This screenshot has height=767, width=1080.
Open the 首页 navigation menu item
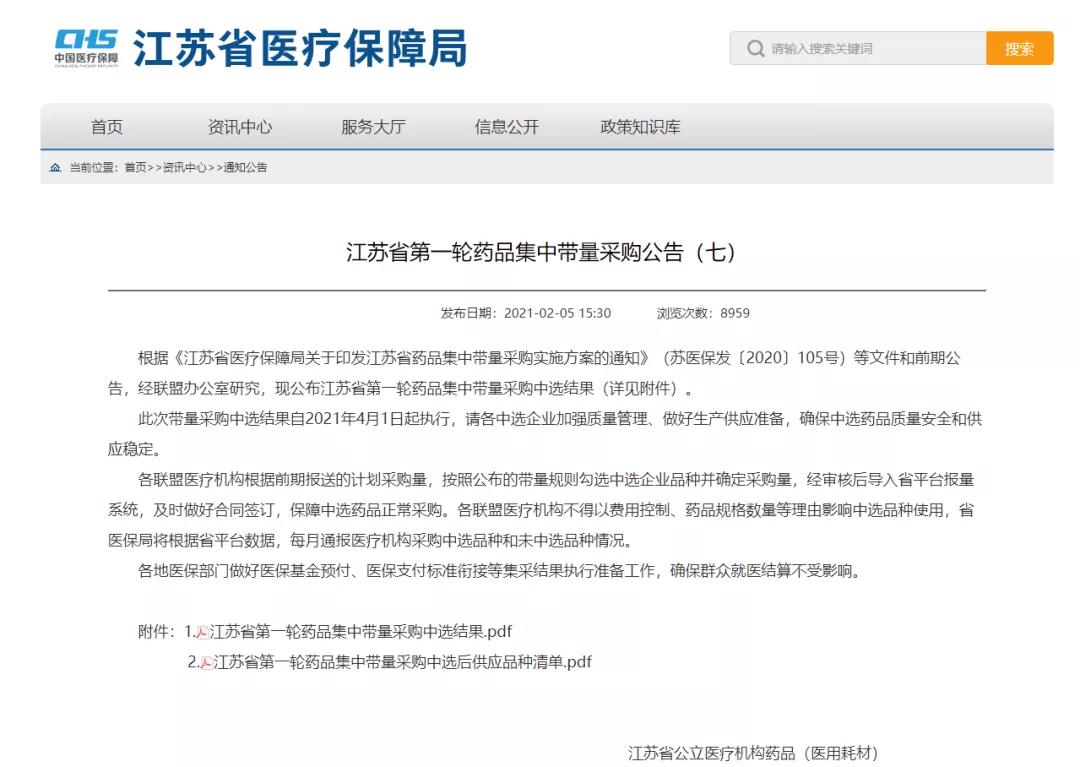[107, 127]
